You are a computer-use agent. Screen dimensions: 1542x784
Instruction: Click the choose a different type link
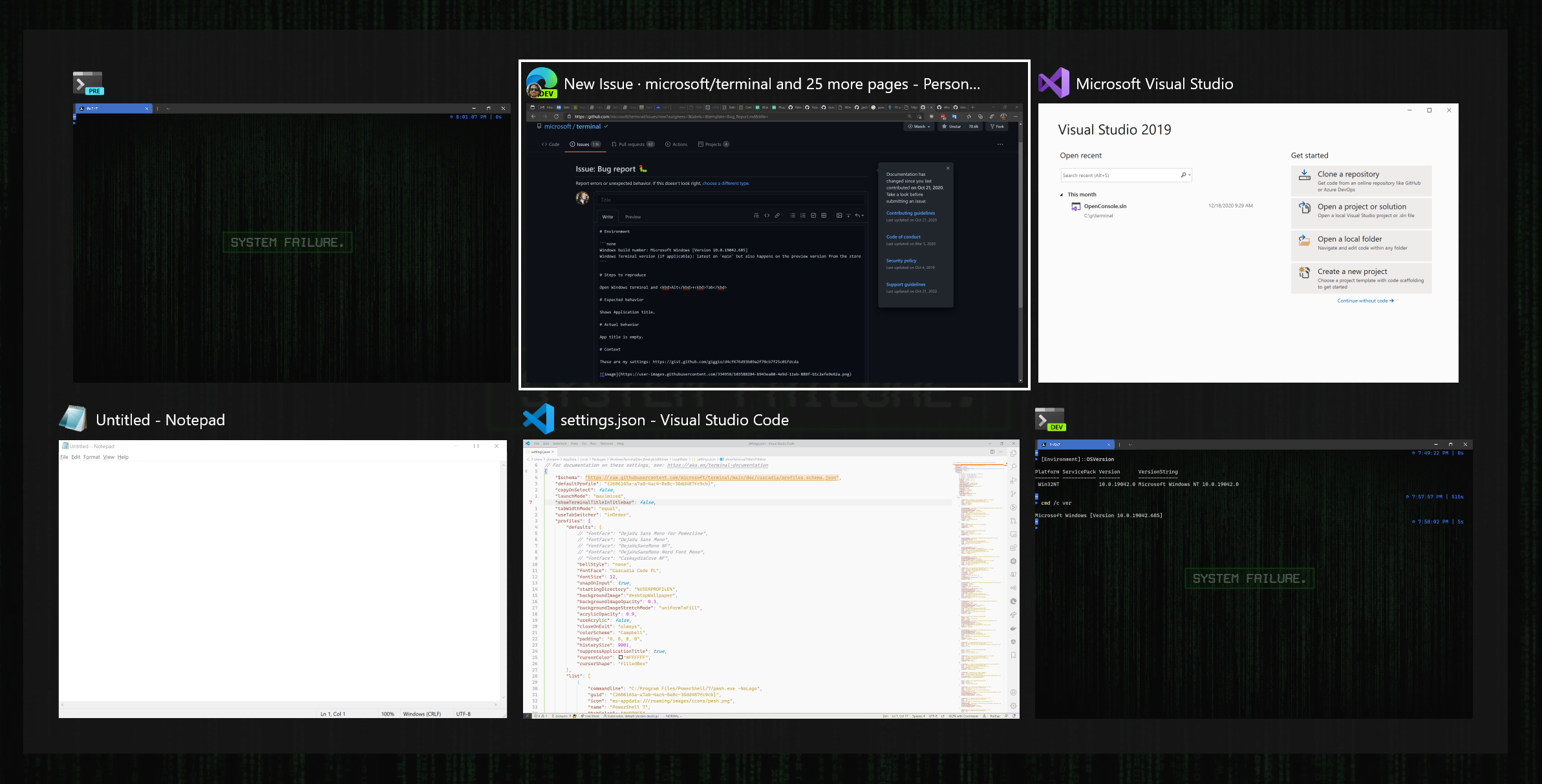click(725, 184)
